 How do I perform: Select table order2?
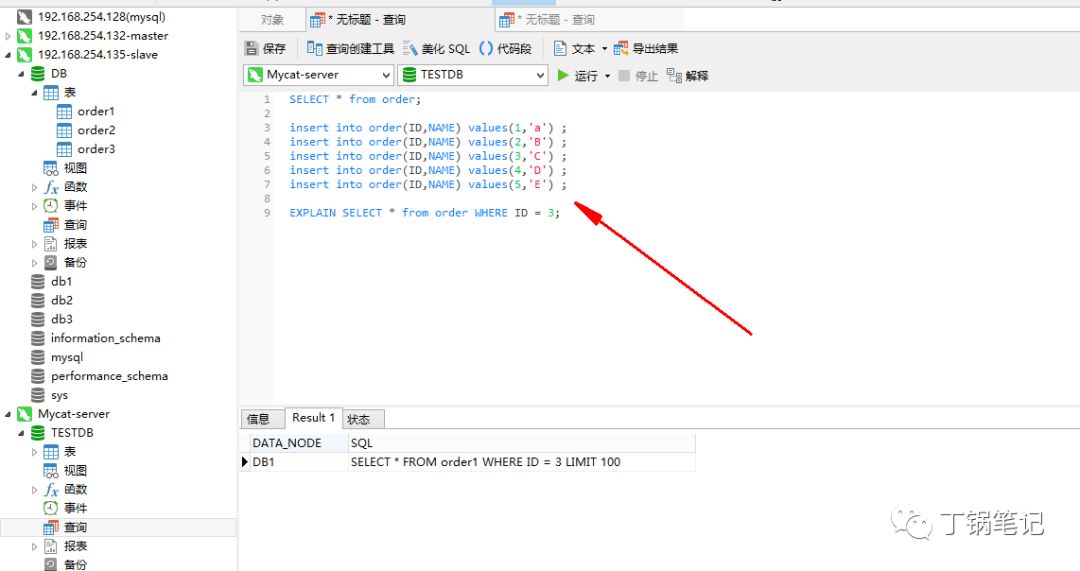[x=96, y=129]
